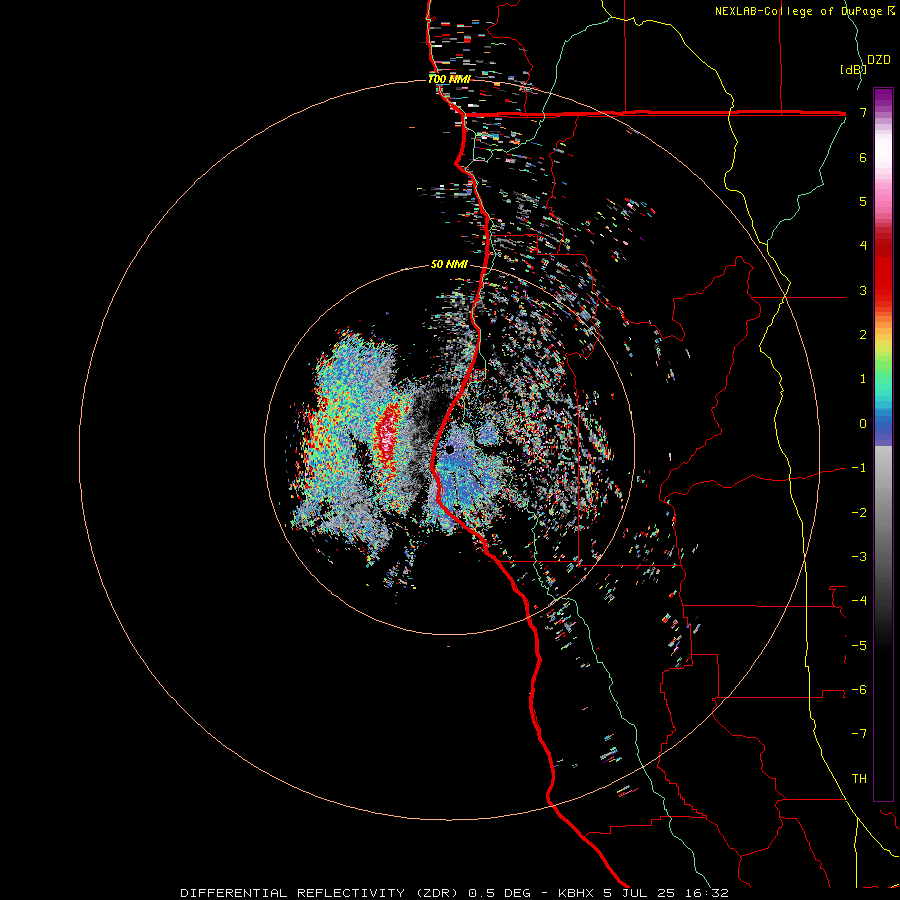The height and width of the screenshot is (900, 900).
Task: Pick the -7 label on the scale
Action: [x=859, y=734]
